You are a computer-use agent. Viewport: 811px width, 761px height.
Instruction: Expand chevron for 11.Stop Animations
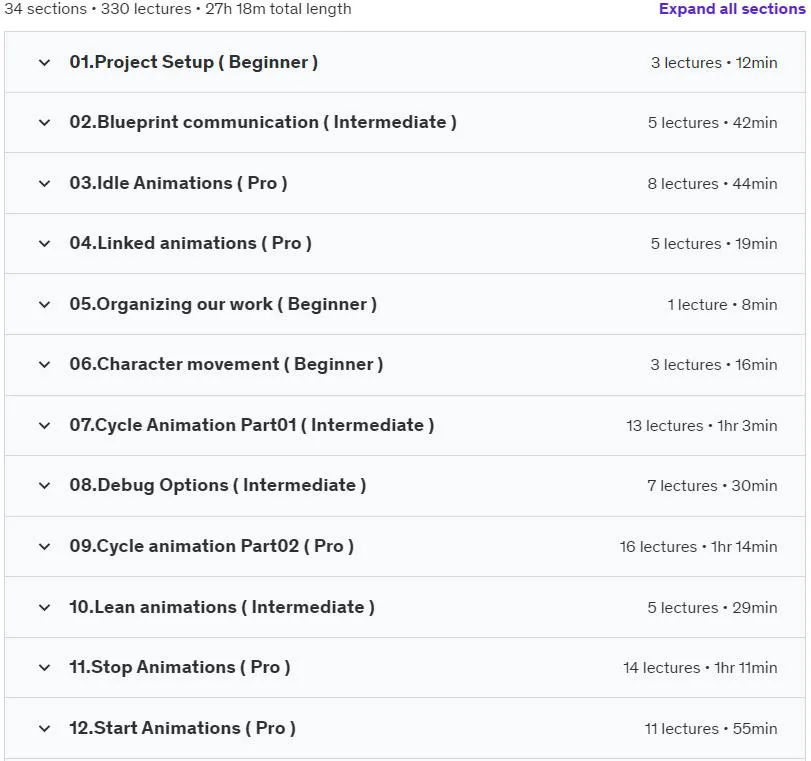[x=44, y=668]
